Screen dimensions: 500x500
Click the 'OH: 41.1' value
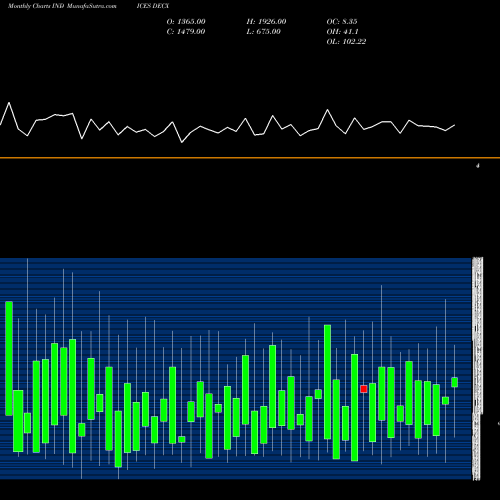click(342, 32)
